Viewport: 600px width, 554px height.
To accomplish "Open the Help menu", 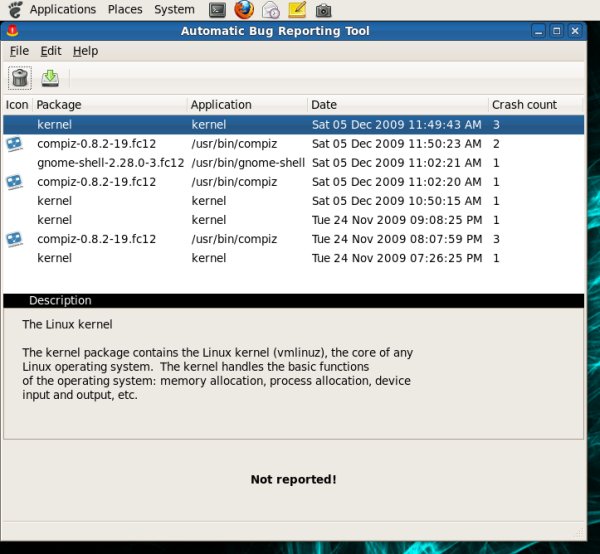I will (85, 51).
